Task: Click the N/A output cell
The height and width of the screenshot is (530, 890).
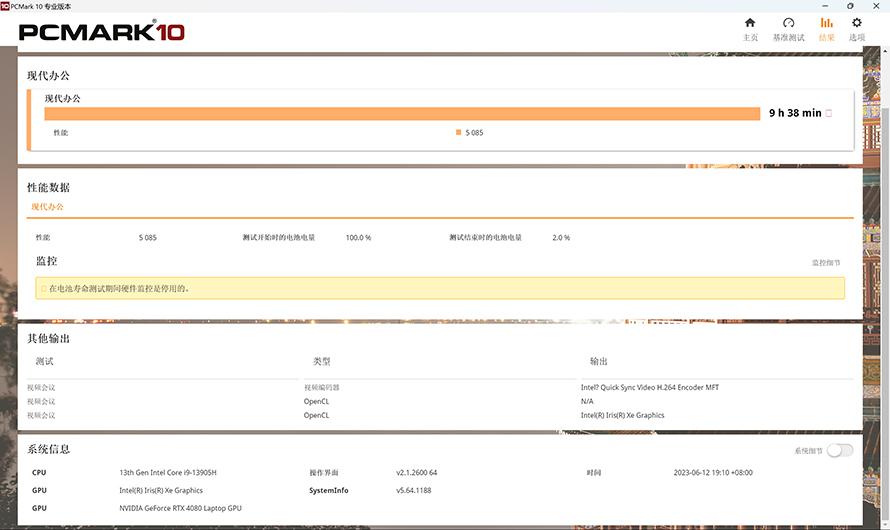Action: pos(587,401)
